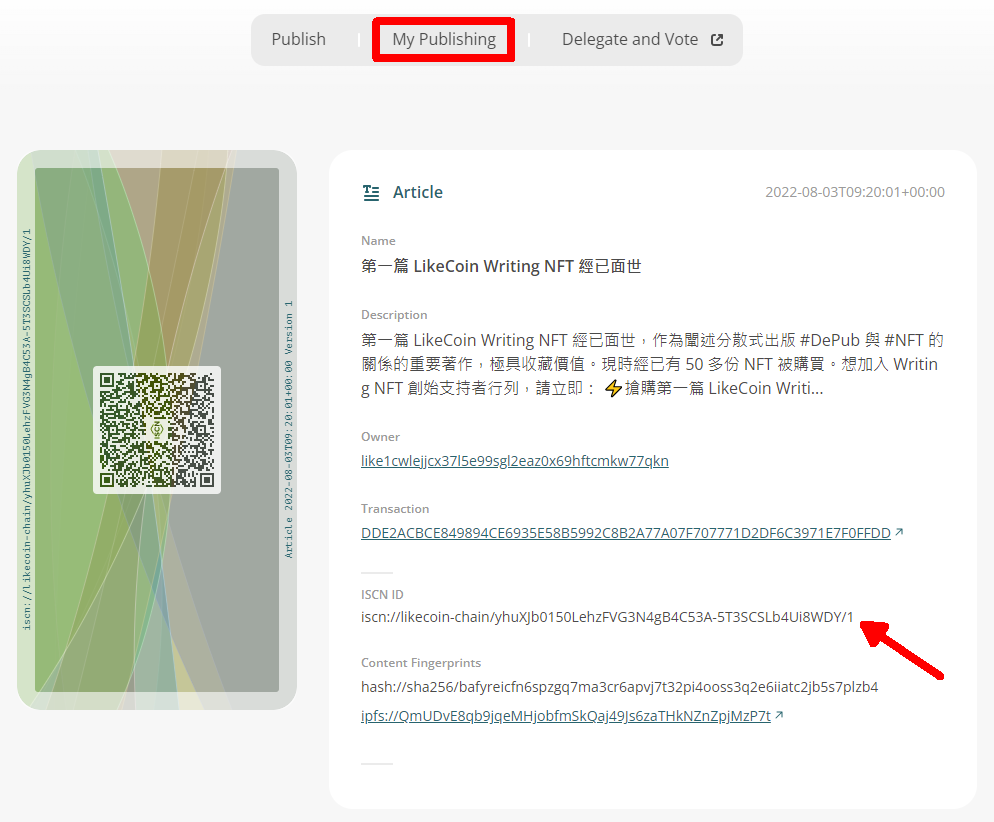Switch to My Publishing tab

(444, 39)
